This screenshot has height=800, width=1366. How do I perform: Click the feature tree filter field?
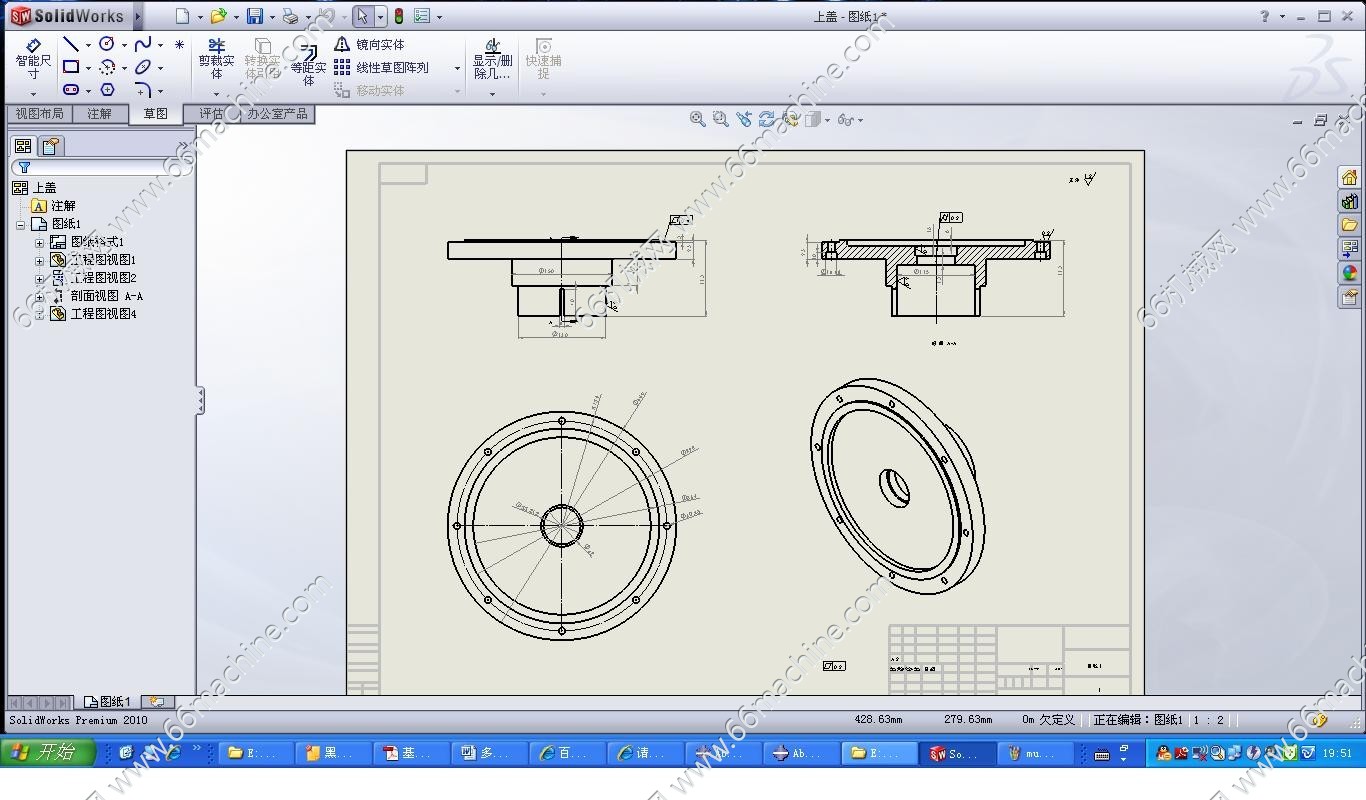tap(100, 167)
